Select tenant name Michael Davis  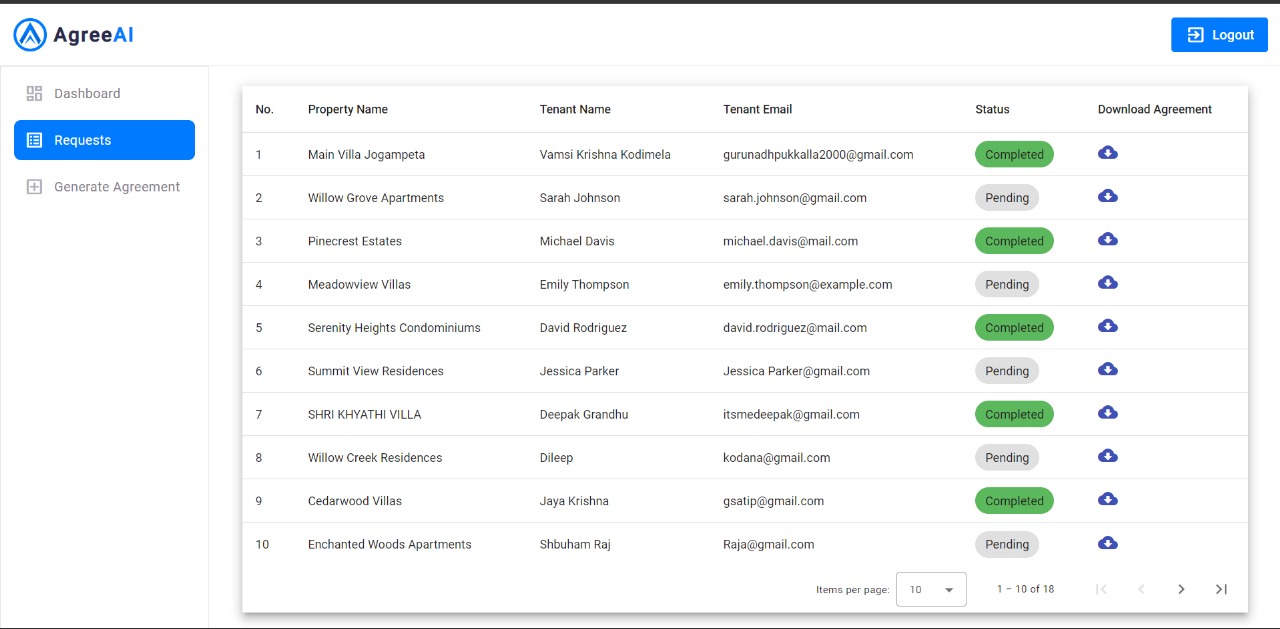[577, 241]
